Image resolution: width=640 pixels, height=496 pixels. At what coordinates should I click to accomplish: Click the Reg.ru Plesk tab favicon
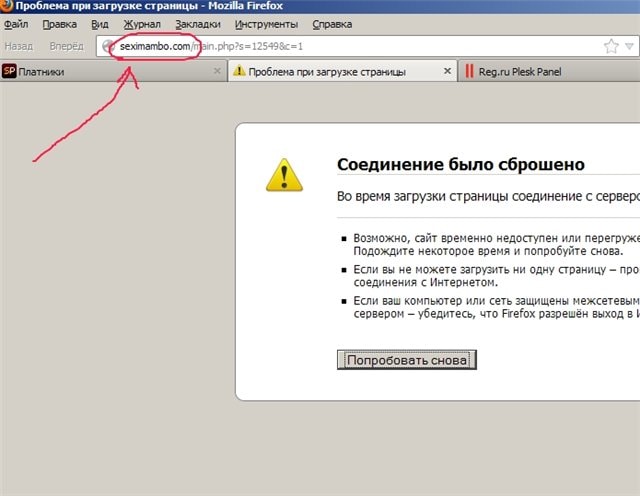click(x=469, y=71)
